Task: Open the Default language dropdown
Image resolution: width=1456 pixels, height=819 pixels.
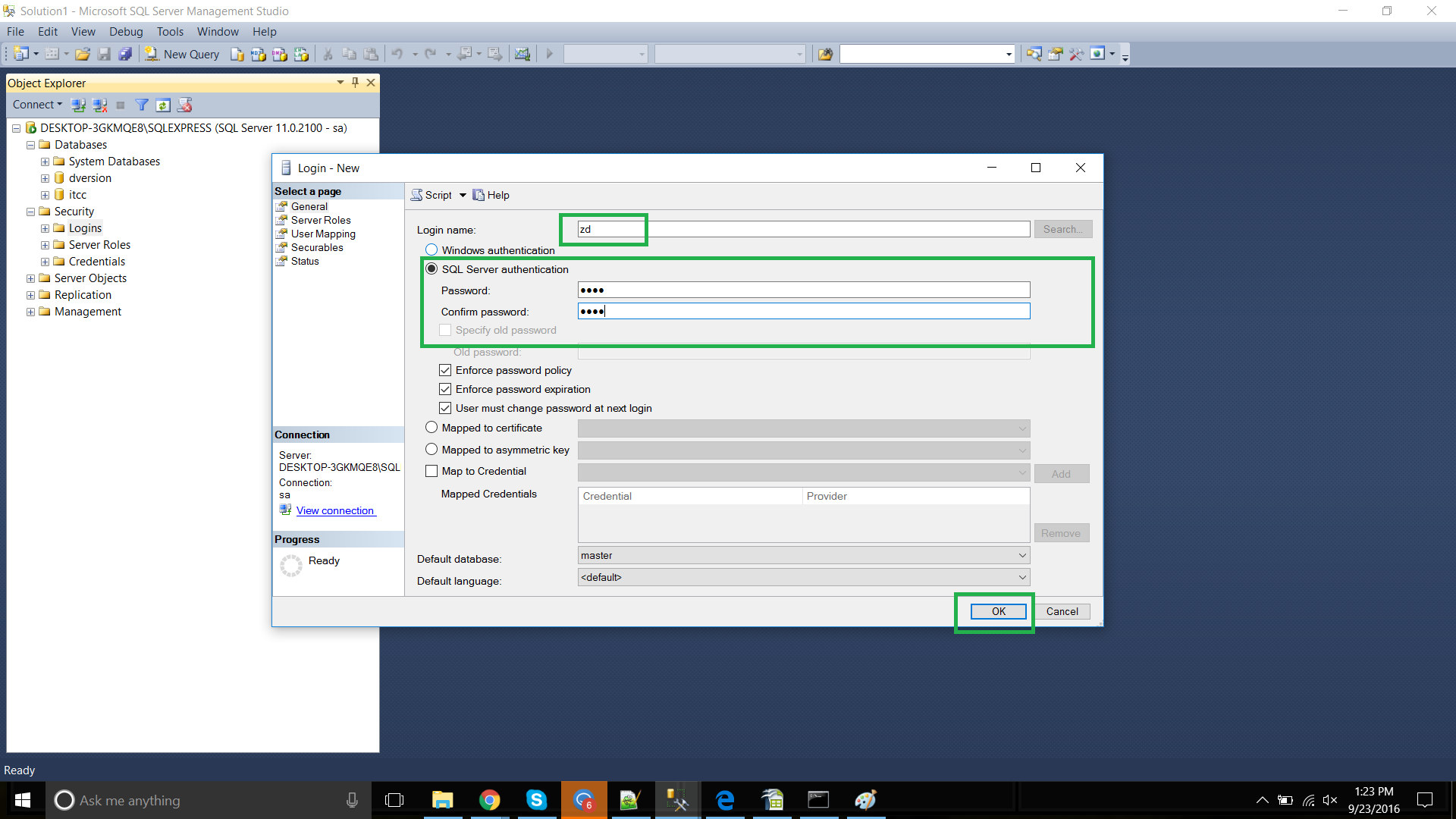Action: [1021, 577]
